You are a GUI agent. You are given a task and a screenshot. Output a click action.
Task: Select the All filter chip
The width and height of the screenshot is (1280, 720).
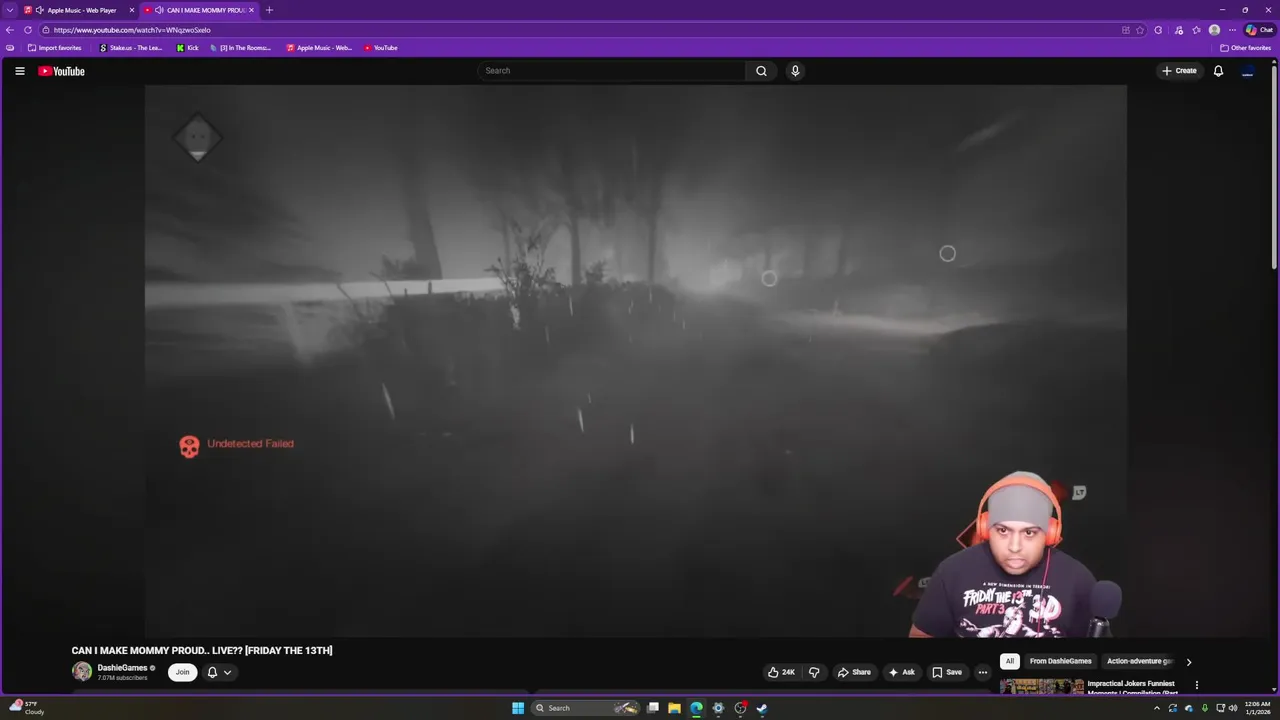coord(1010,661)
